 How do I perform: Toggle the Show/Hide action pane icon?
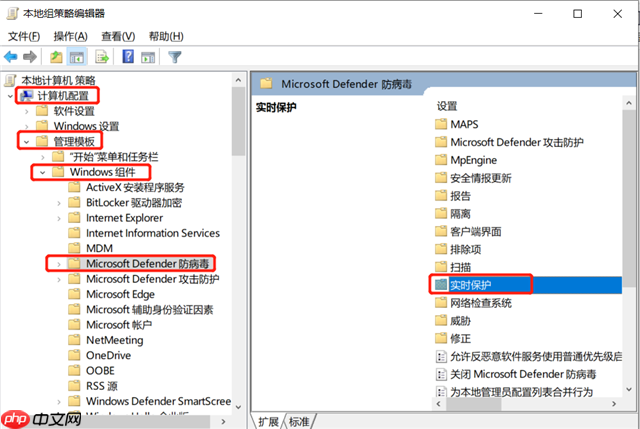(146, 57)
